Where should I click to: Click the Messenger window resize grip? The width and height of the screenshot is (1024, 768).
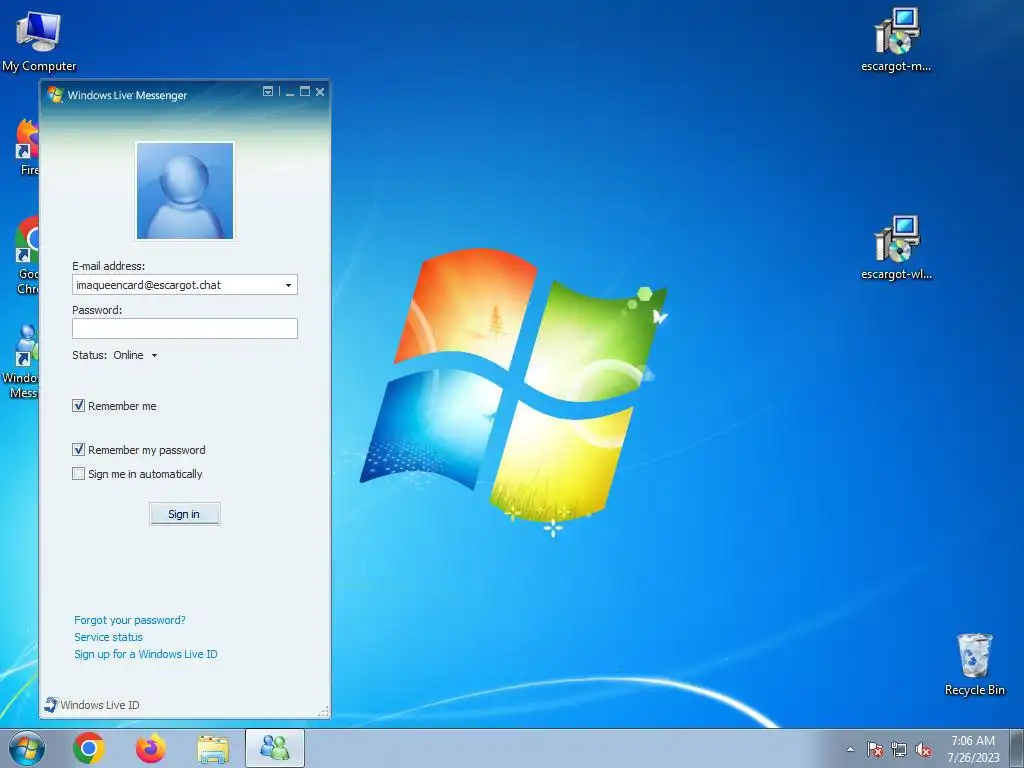[x=323, y=712]
